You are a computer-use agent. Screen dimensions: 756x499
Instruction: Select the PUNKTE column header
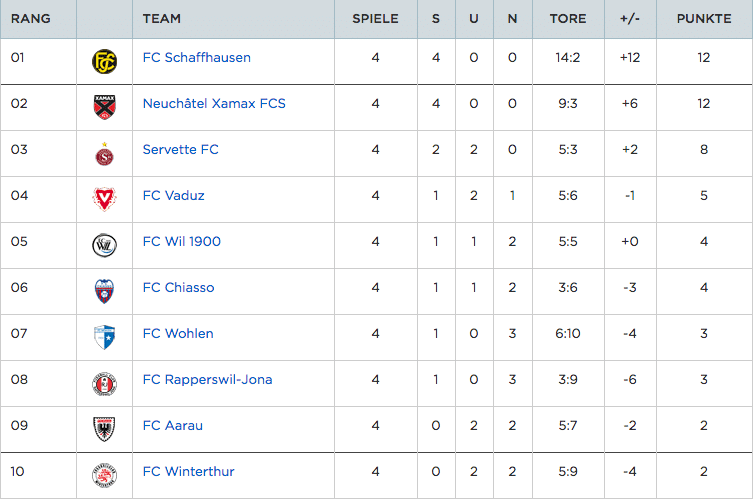click(x=704, y=19)
